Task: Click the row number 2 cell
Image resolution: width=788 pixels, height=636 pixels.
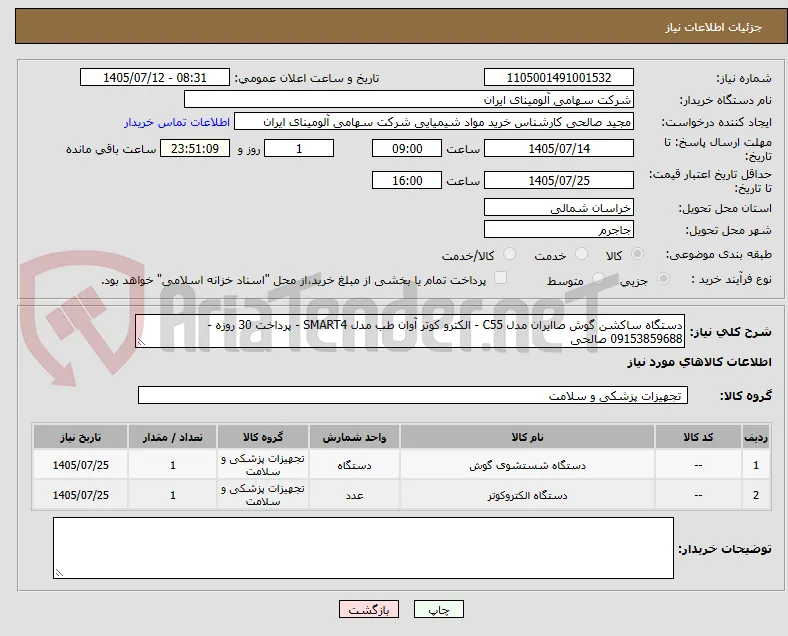Action: (x=756, y=495)
